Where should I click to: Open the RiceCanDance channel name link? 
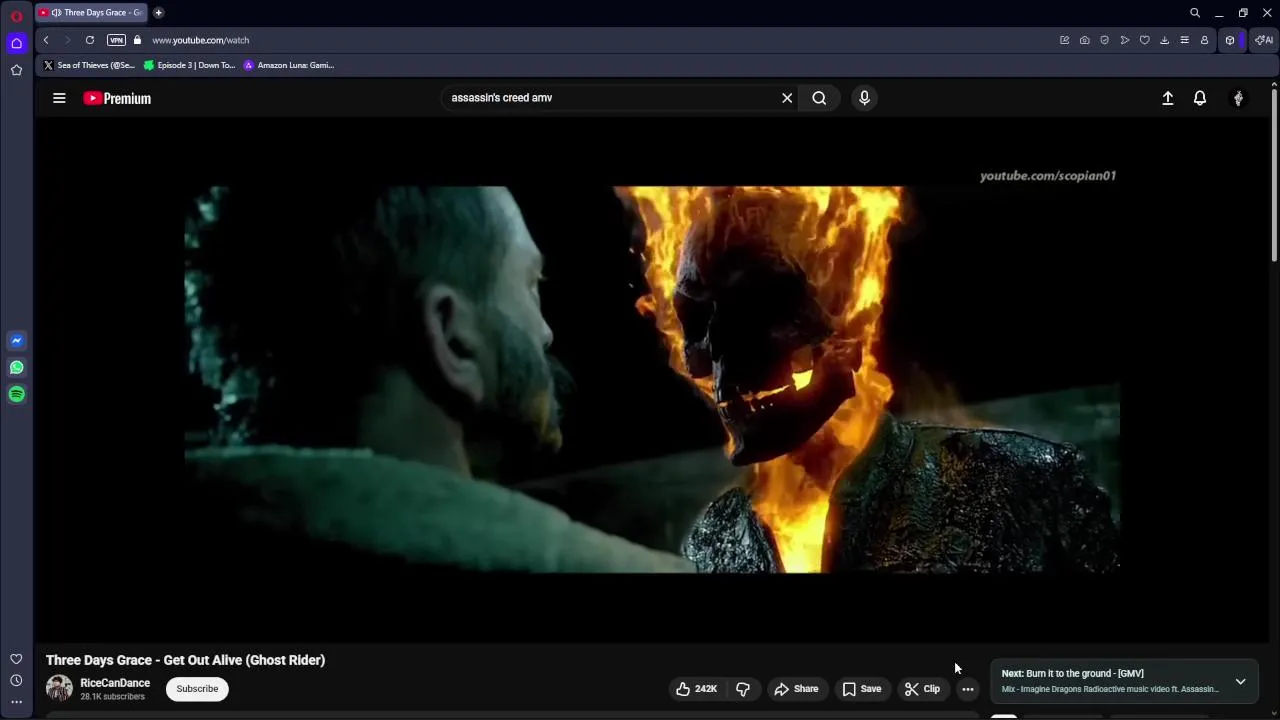click(x=115, y=683)
